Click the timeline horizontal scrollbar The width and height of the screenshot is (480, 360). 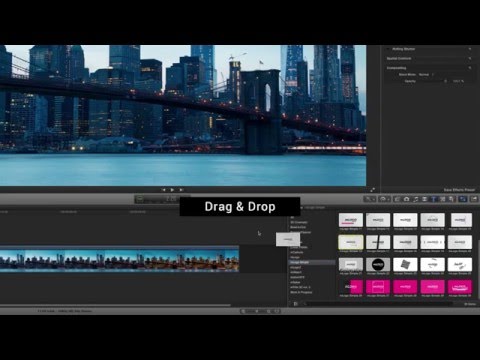click(115, 305)
